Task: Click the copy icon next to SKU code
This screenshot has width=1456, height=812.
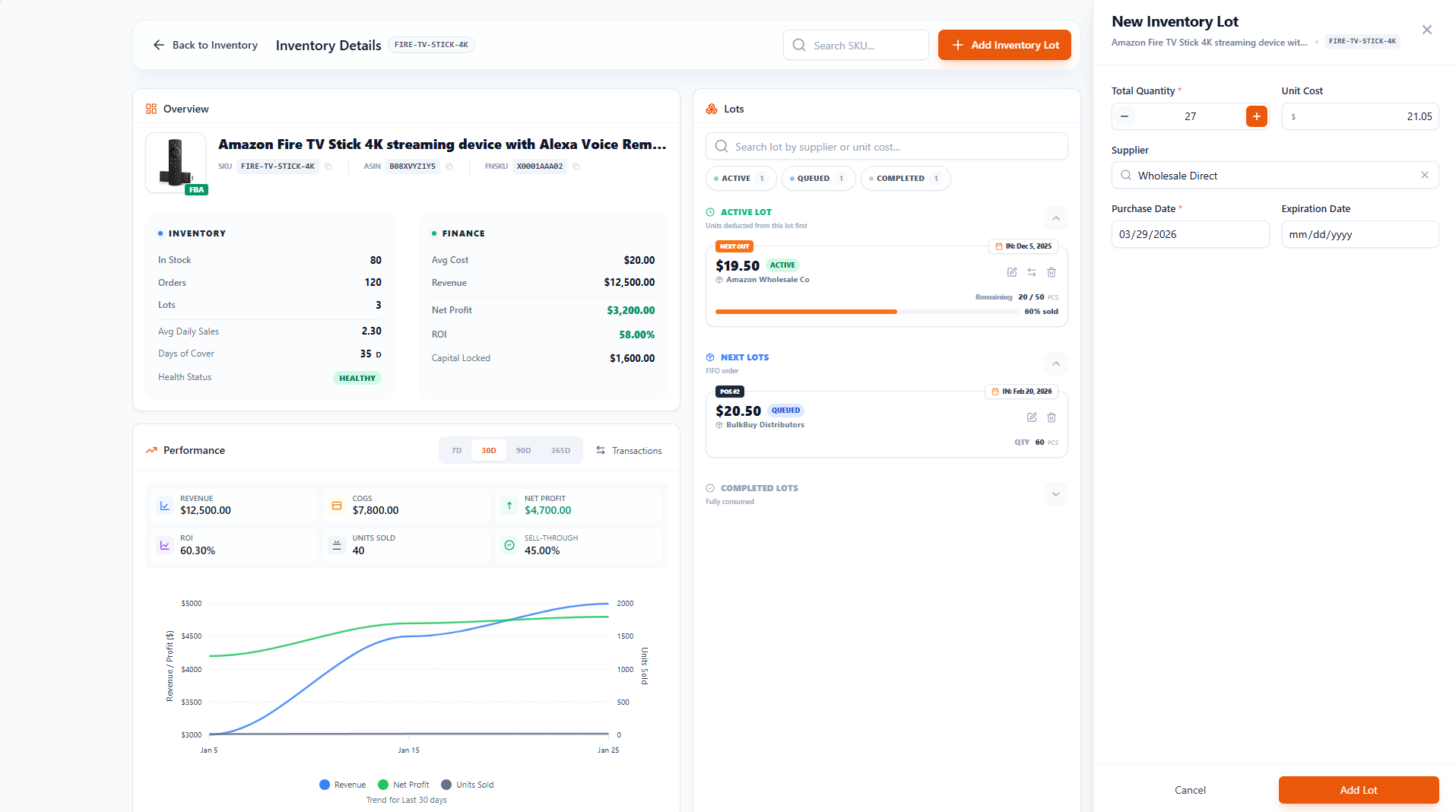Action: point(328,167)
